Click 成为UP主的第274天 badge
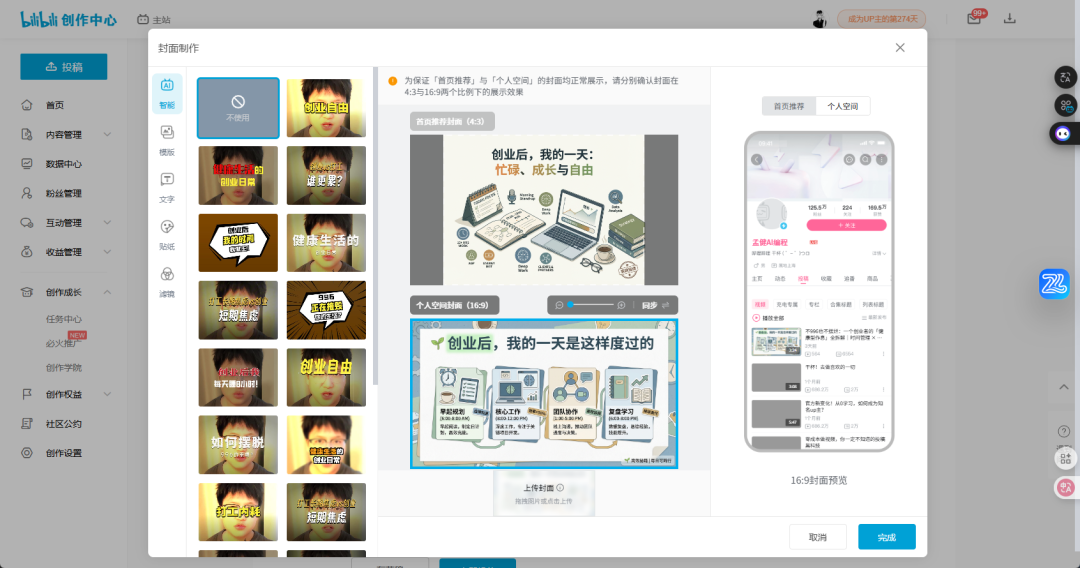1080x568 pixels. click(x=882, y=19)
